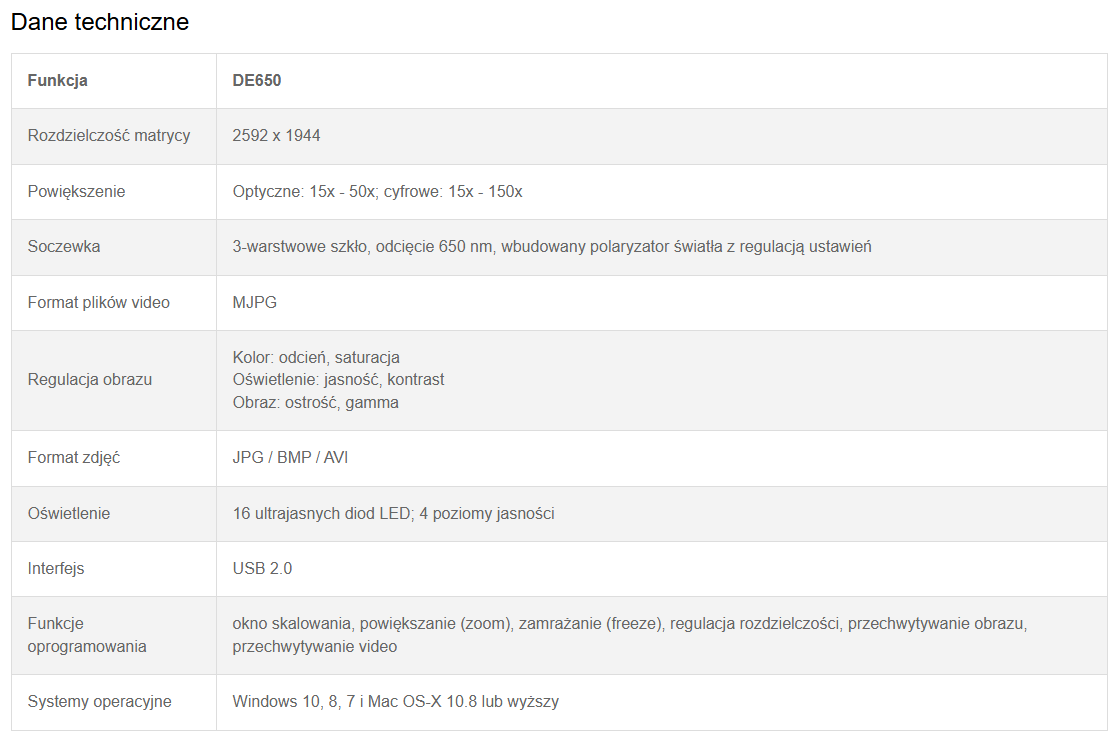The height and width of the screenshot is (738, 1116).
Task: Click the 3-warstwowe szkło lens description
Action: (x=552, y=247)
